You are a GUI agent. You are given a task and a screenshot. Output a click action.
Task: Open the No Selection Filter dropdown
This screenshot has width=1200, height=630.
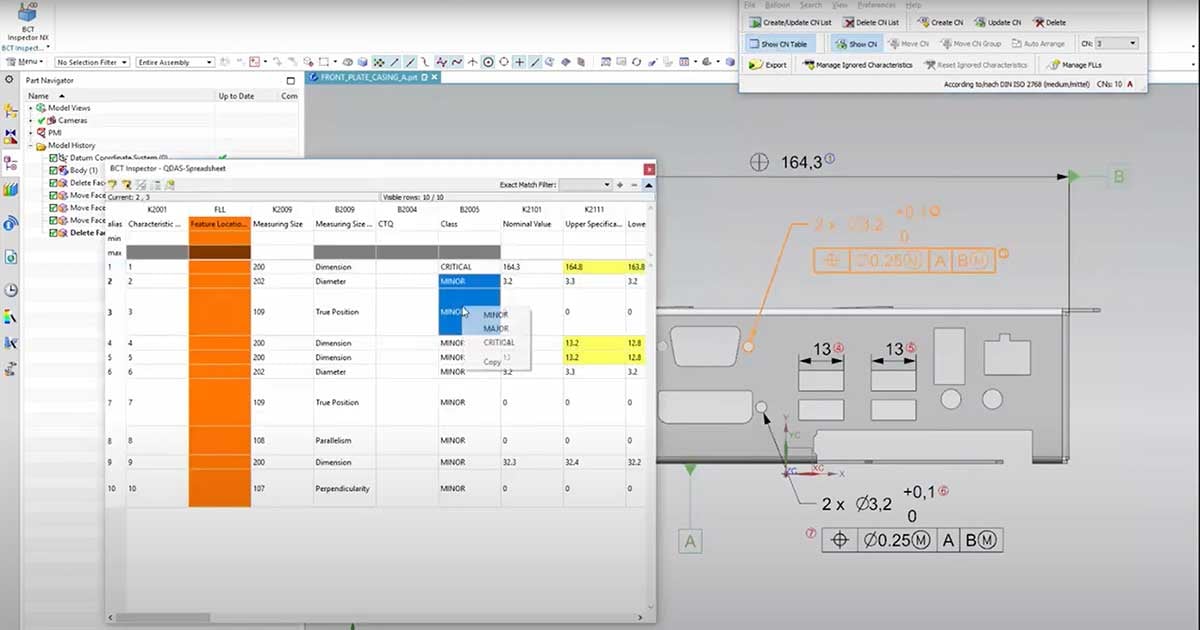(x=92, y=62)
